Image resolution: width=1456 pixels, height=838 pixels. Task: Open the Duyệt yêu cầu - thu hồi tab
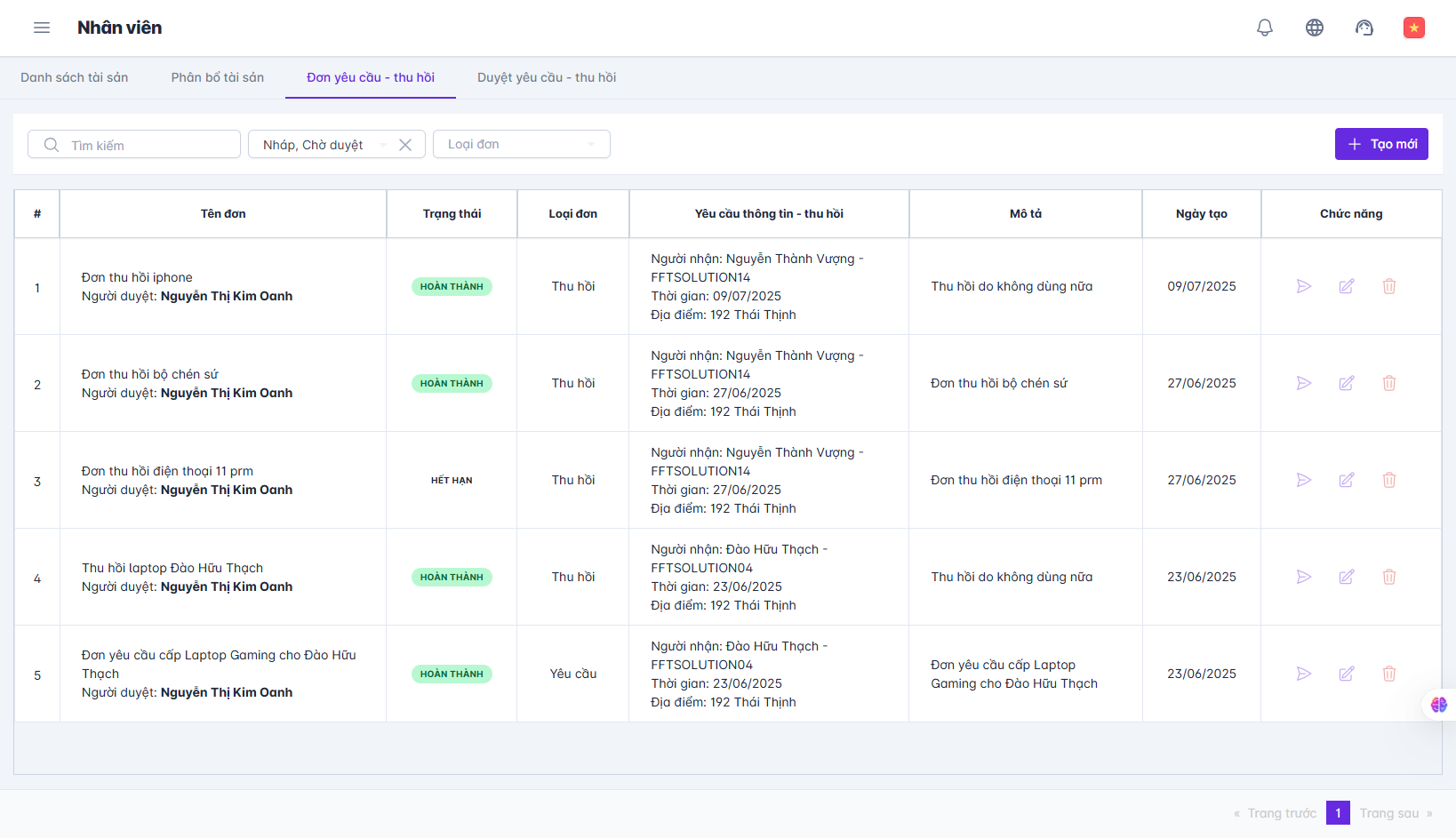tap(547, 77)
